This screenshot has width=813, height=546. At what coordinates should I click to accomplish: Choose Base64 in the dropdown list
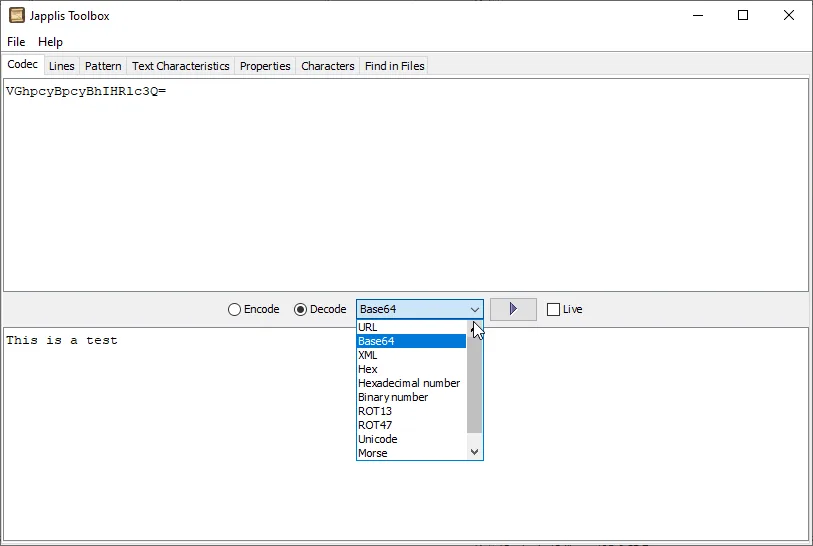(412, 341)
